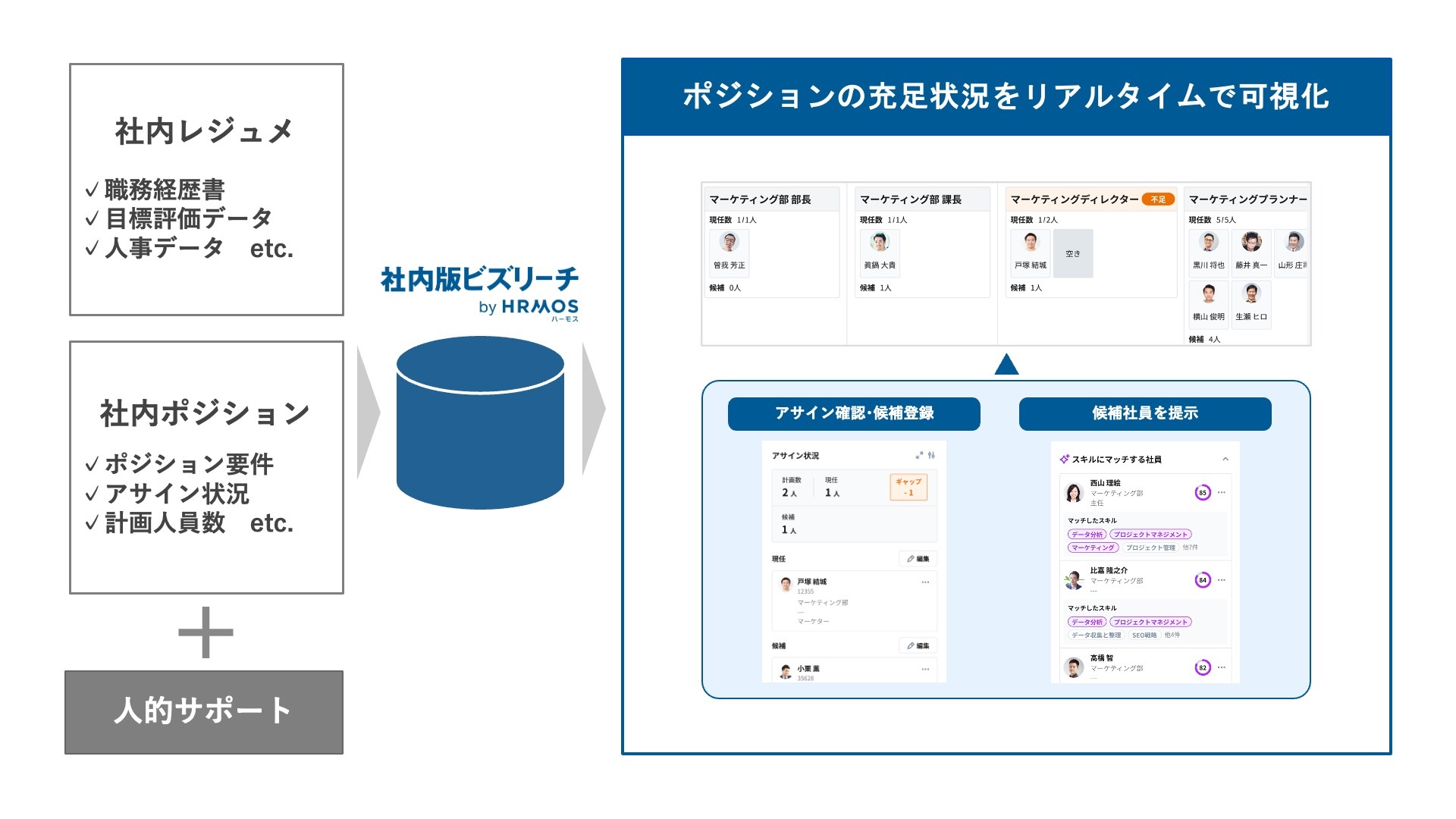Image resolution: width=1456 pixels, height=819 pixels.
Task: Open the overflow menu on 戸塚結城's card
Action: coord(924,581)
